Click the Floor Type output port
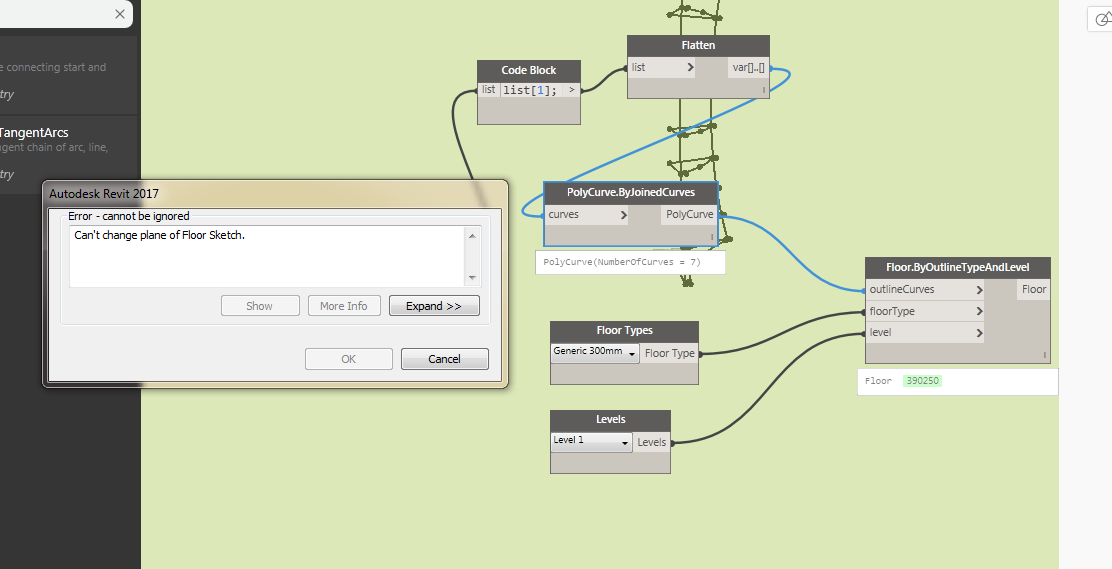The height and width of the screenshot is (569, 1112). pyautogui.click(x=669, y=353)
